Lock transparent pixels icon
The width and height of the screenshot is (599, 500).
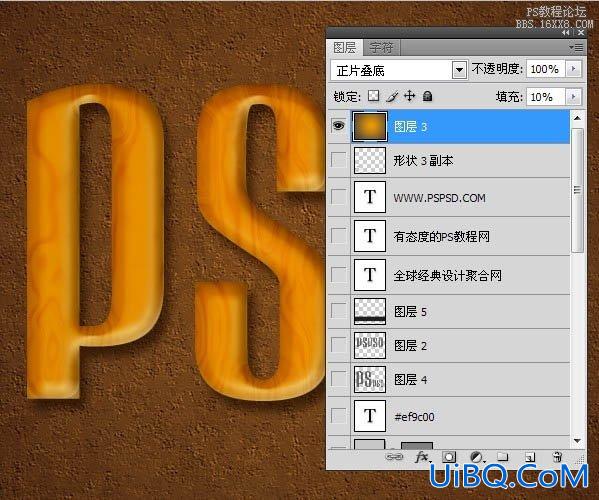point(373,96)
